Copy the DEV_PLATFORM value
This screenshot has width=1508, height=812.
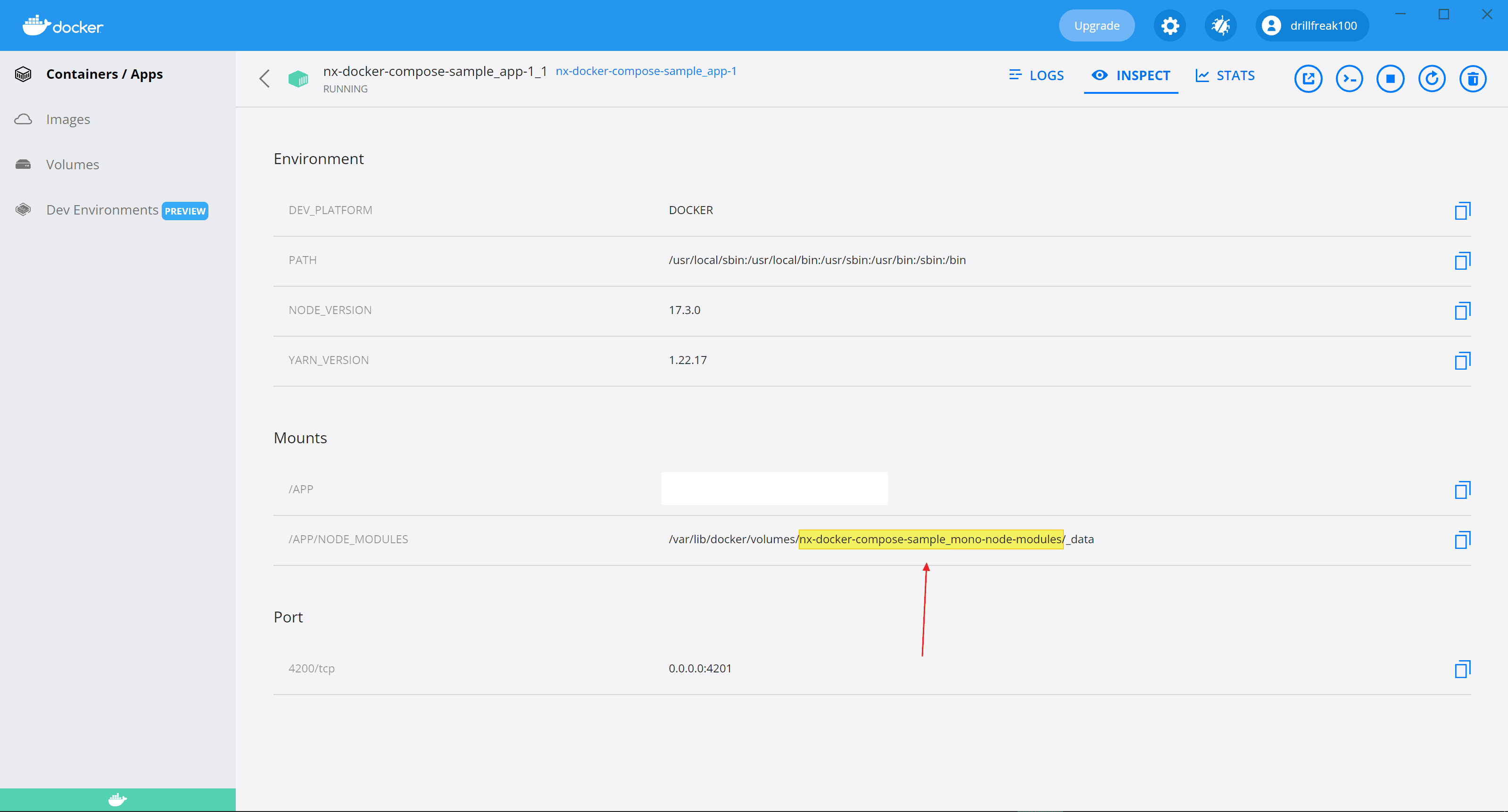pos(1462,211)
